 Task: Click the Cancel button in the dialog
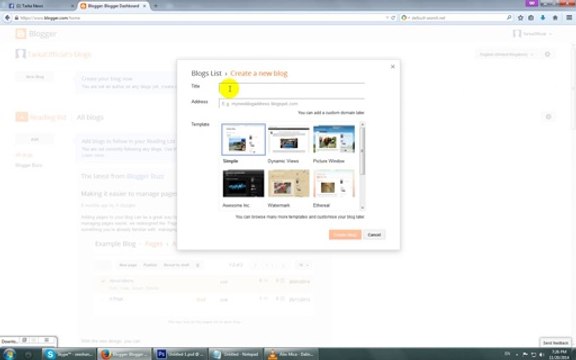click(374, 235)
